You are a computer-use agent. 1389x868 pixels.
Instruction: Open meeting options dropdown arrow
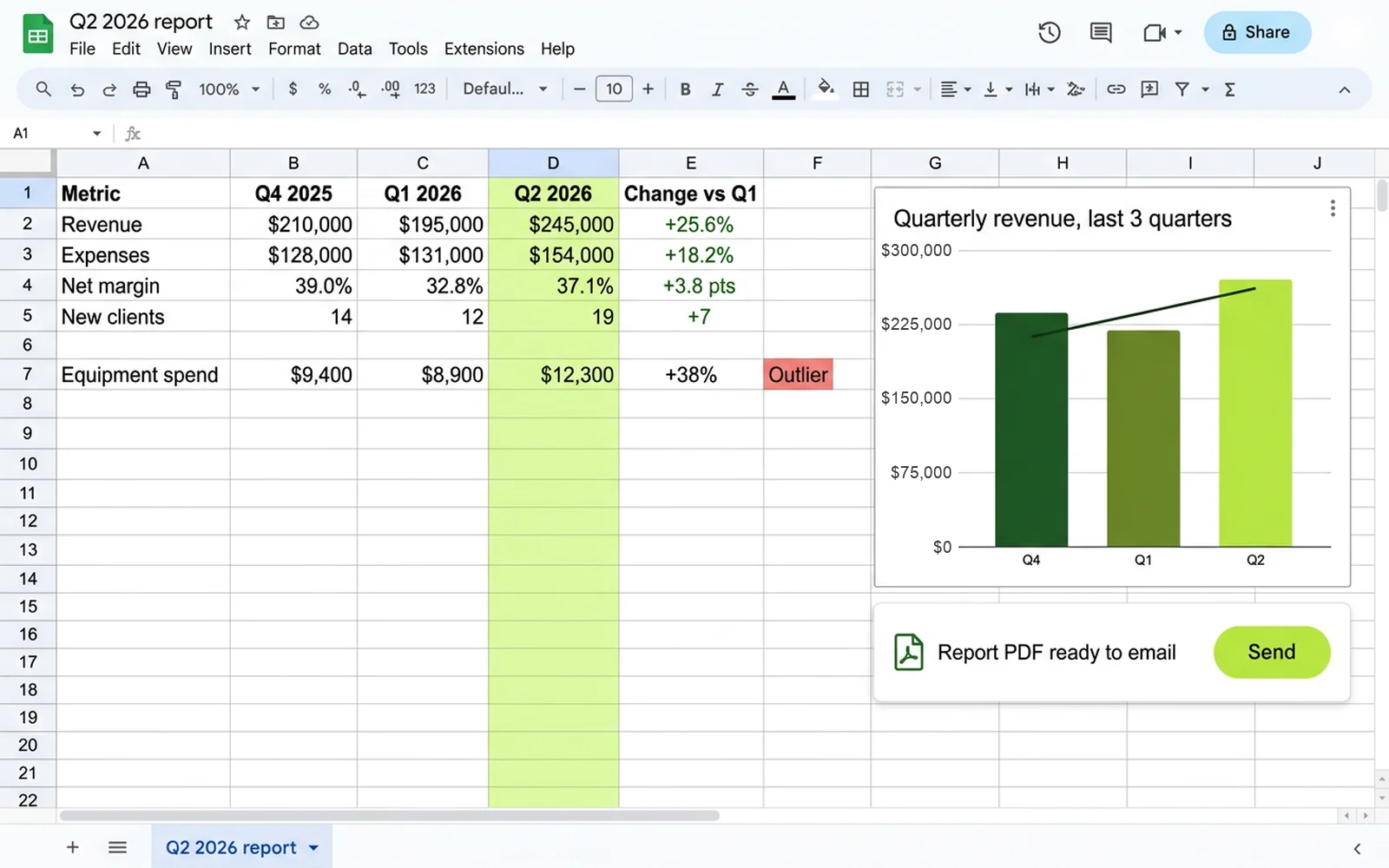tap(1178, 33)
